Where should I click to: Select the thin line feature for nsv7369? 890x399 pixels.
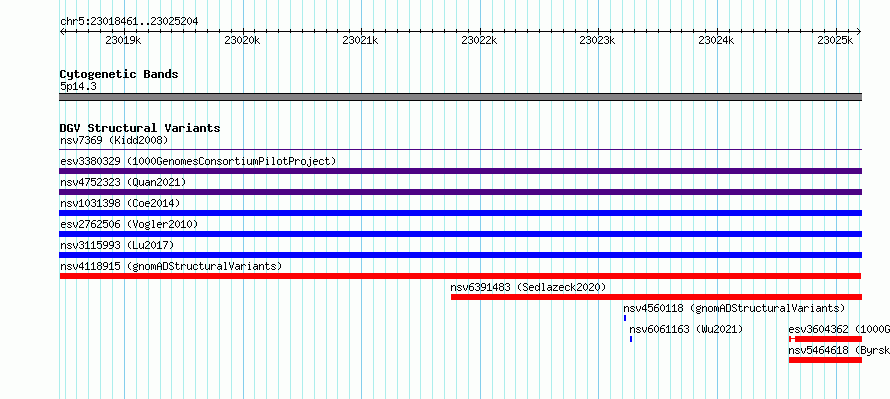(x=461, y=150)
